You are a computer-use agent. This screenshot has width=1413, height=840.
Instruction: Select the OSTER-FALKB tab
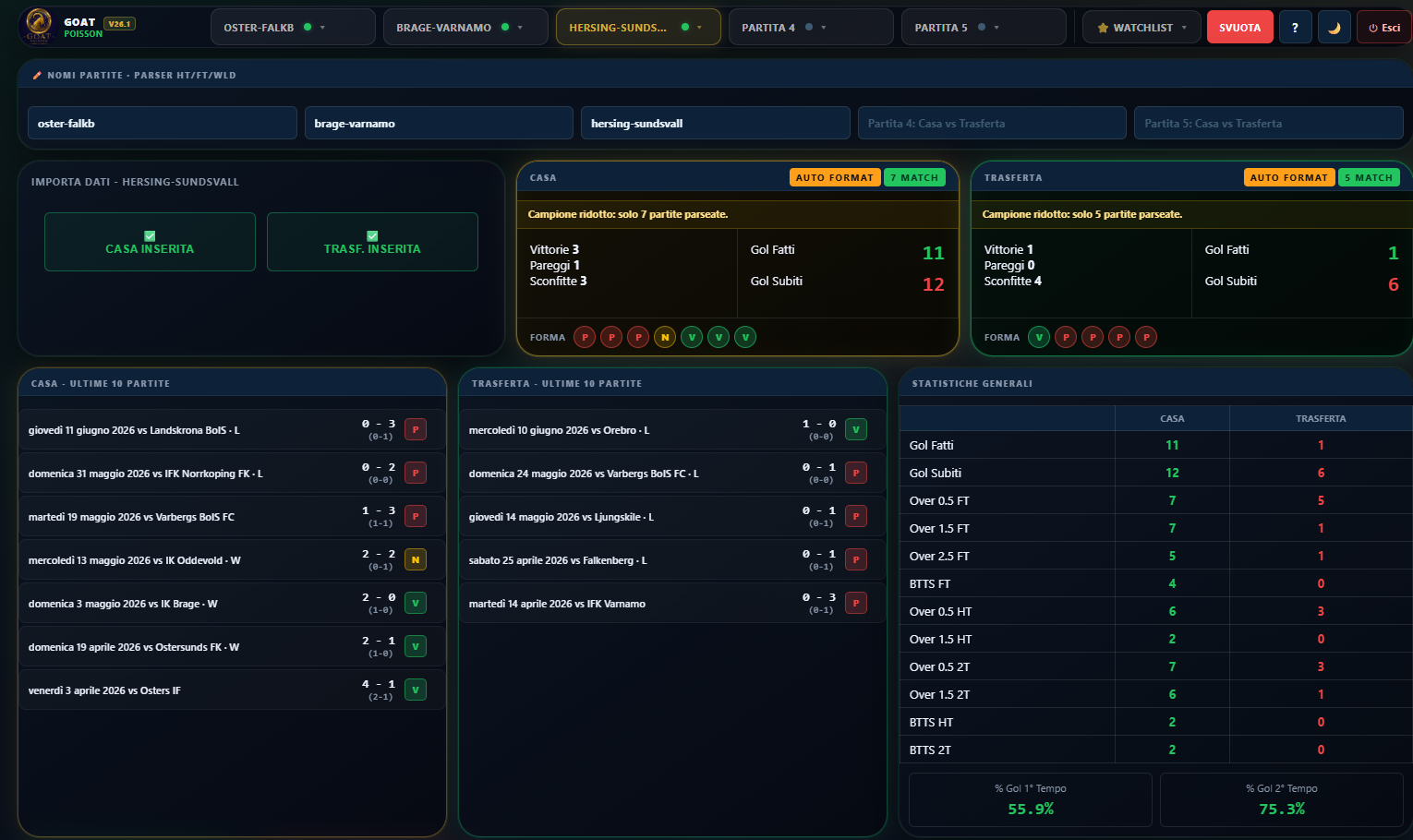tap(293, 28)
